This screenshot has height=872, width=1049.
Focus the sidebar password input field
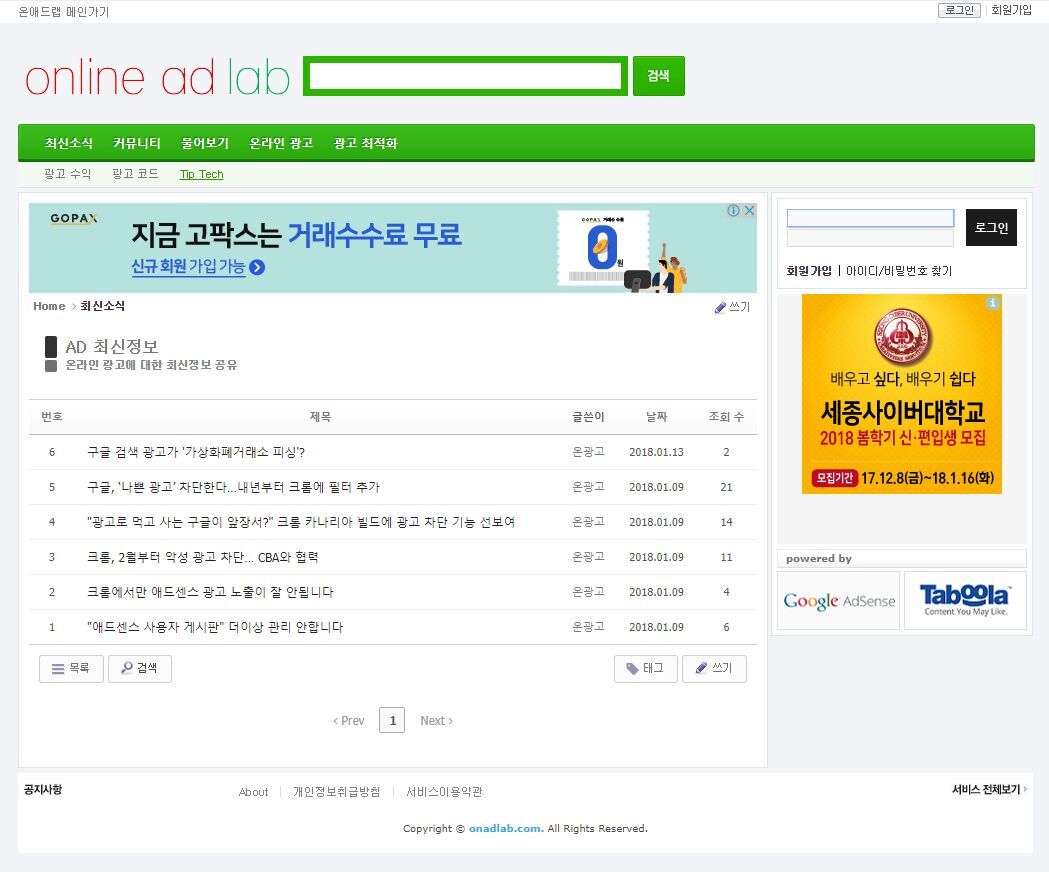click(870, 238)
